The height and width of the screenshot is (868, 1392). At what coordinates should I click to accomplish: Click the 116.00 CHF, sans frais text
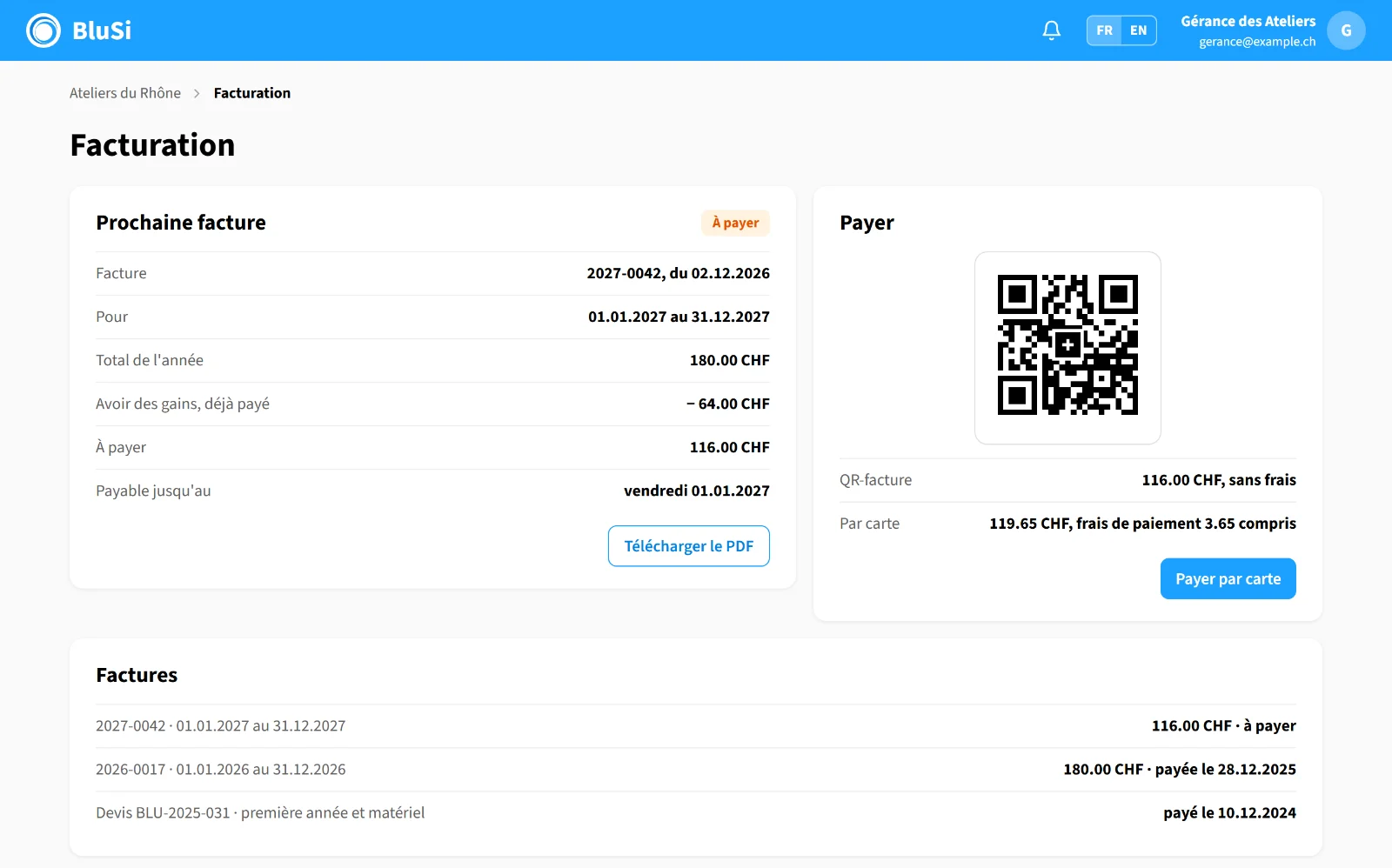click(x=1219, y=480)
